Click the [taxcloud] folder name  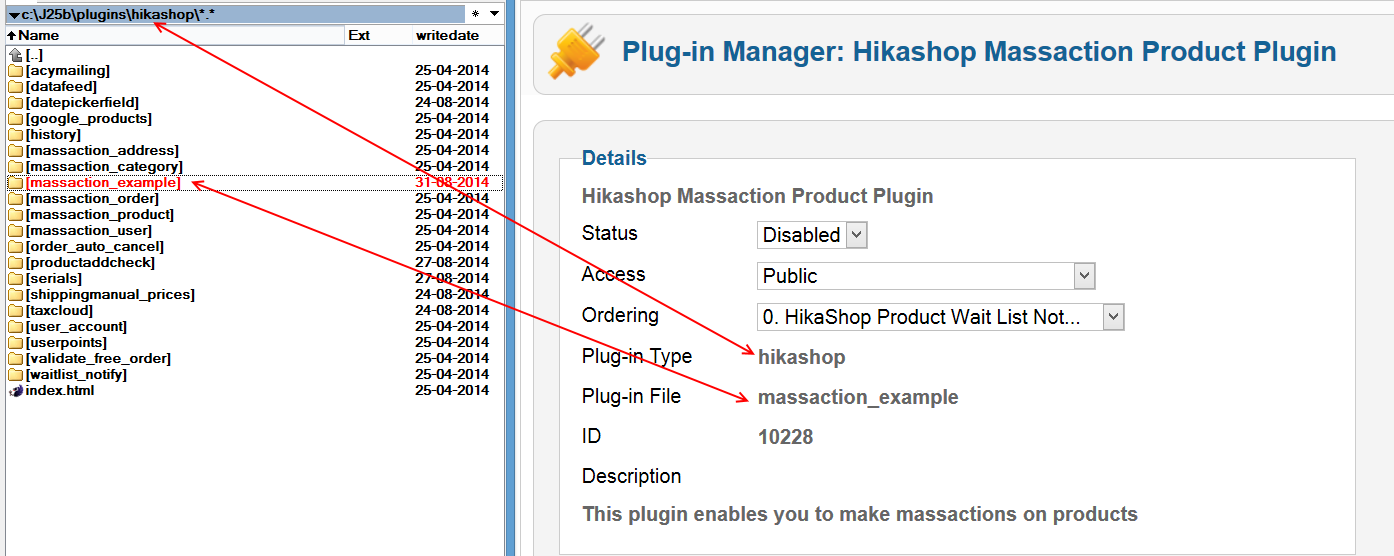pos(57,311)
